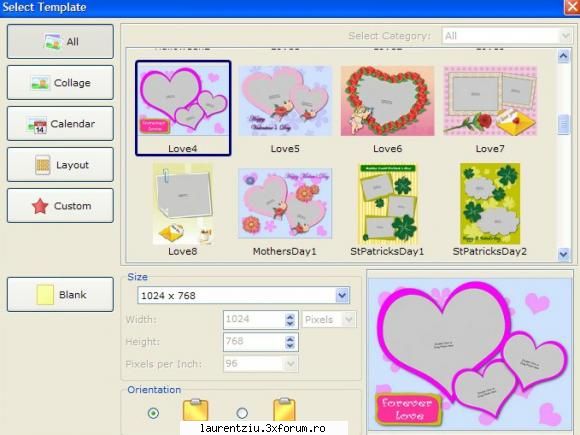Viewport: 580px width, 435px height.
Task: Click the StPatricksDay2 label text
Action: pos(490,252)
